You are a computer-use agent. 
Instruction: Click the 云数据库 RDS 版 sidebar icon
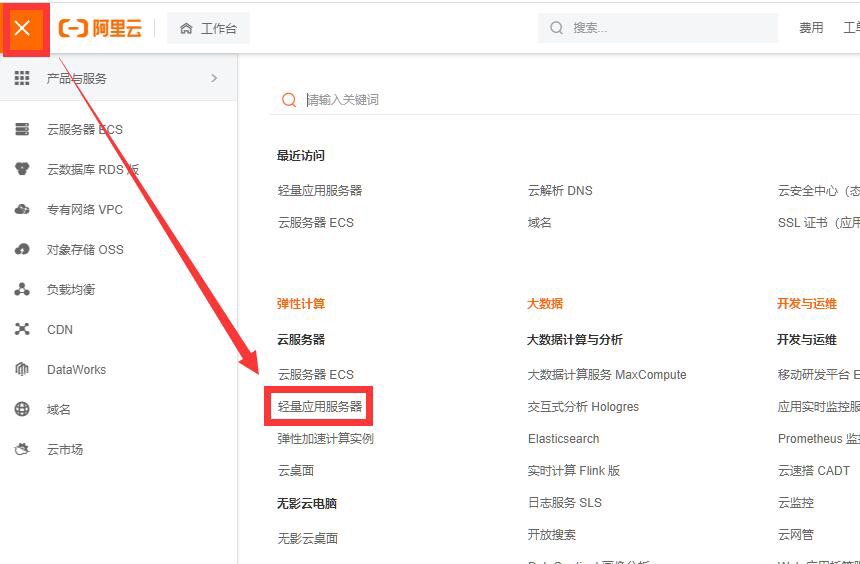[x=22, y=169]
